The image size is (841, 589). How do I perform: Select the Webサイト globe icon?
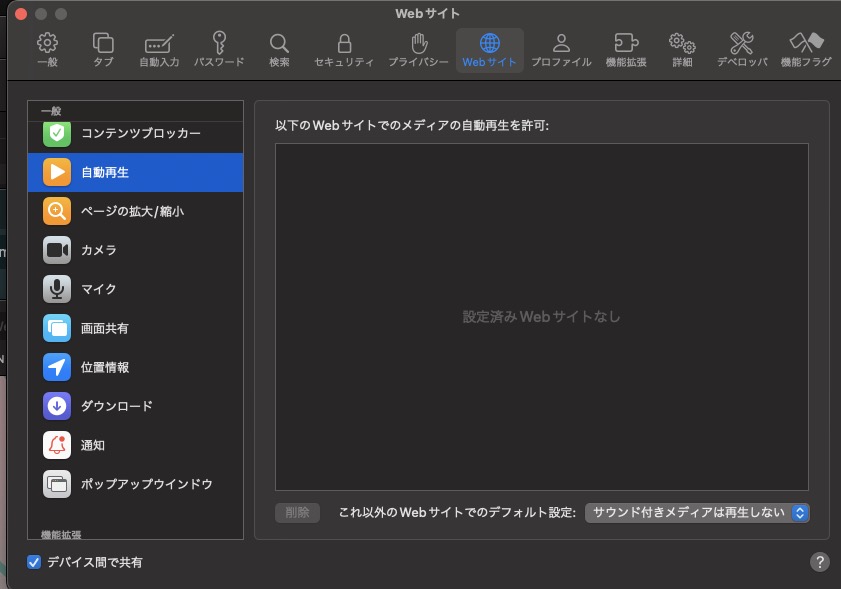coord(489,43)
